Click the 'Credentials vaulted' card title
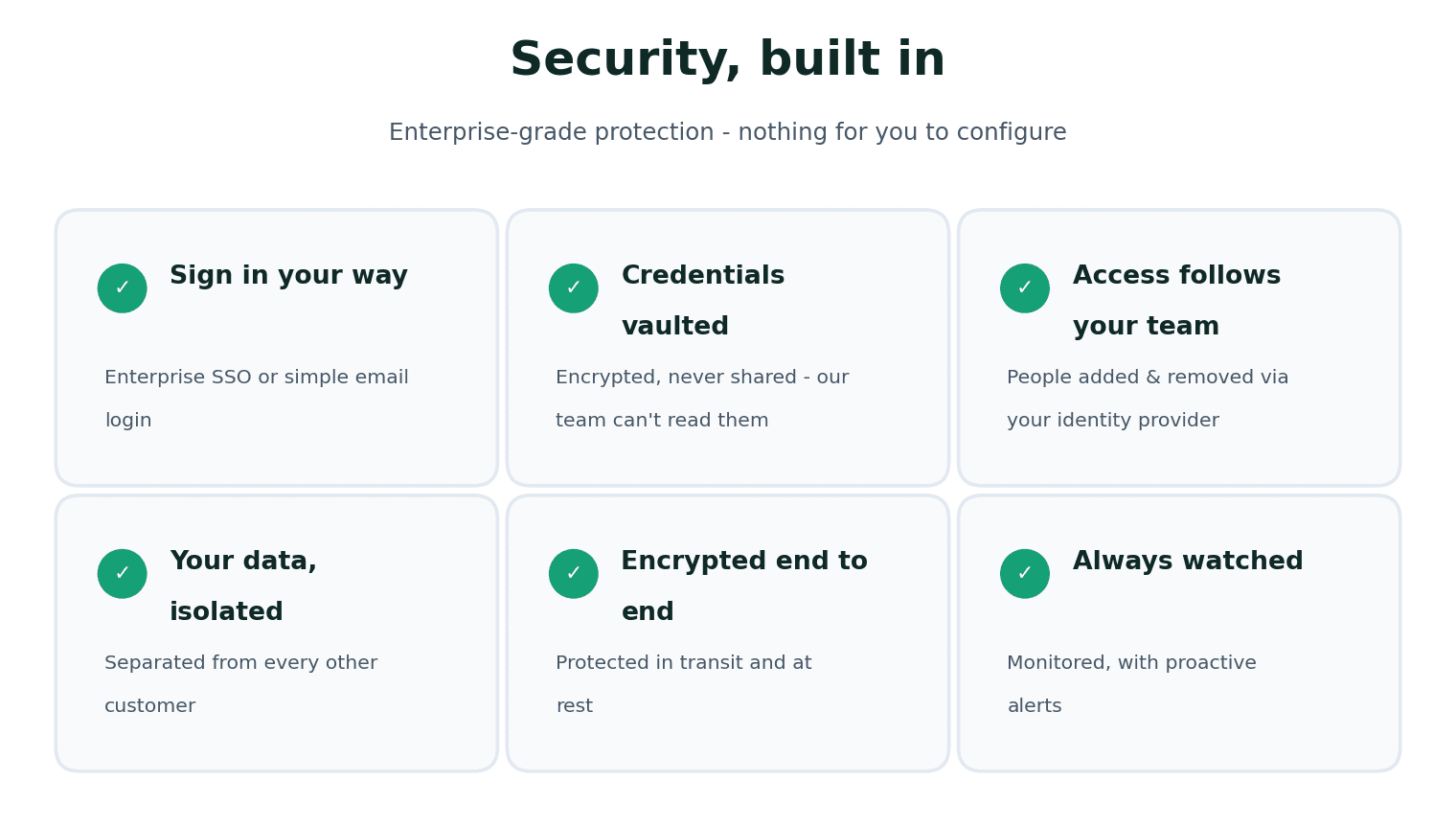The height and width of the screenshot is (827, 1456). tap(703, 301)
